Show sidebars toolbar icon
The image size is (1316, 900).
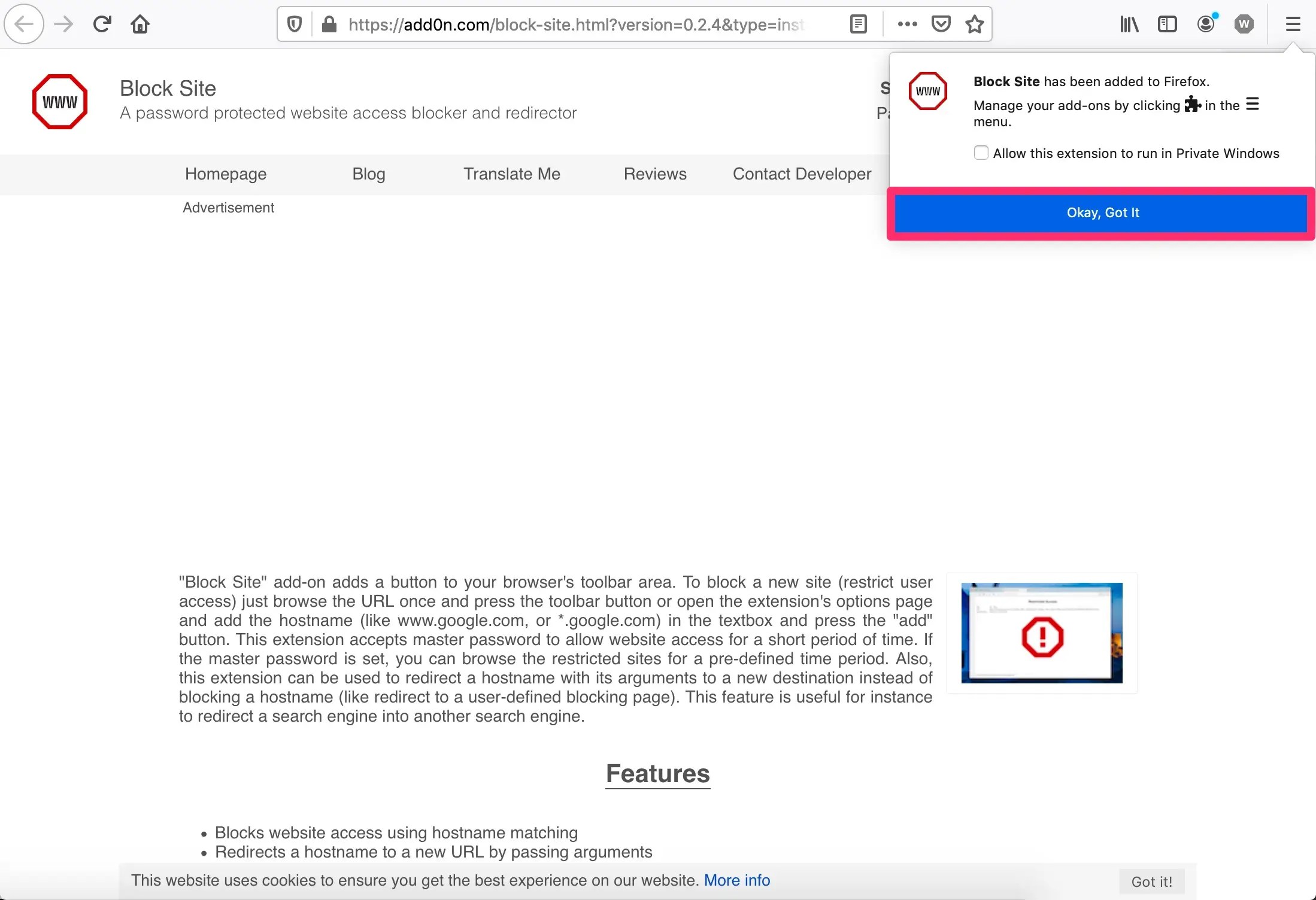1167,24
